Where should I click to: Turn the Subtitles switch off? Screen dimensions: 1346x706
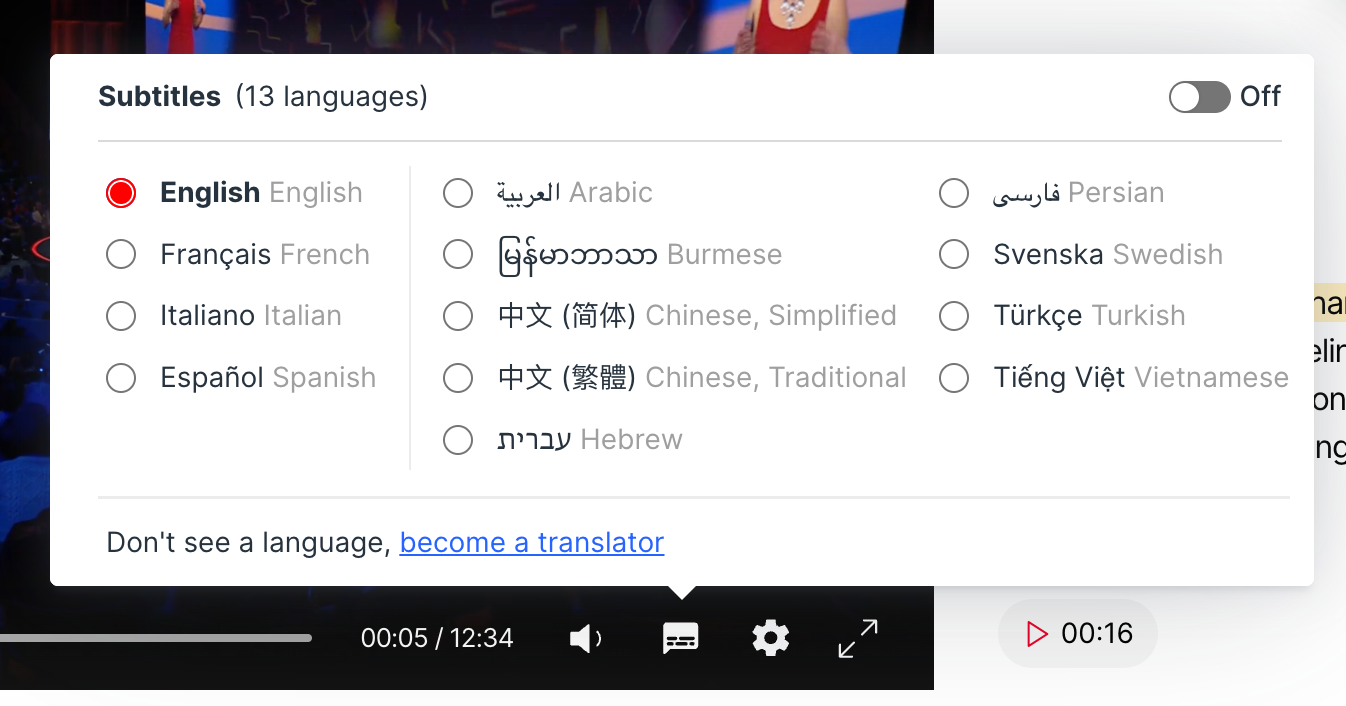1199,97
